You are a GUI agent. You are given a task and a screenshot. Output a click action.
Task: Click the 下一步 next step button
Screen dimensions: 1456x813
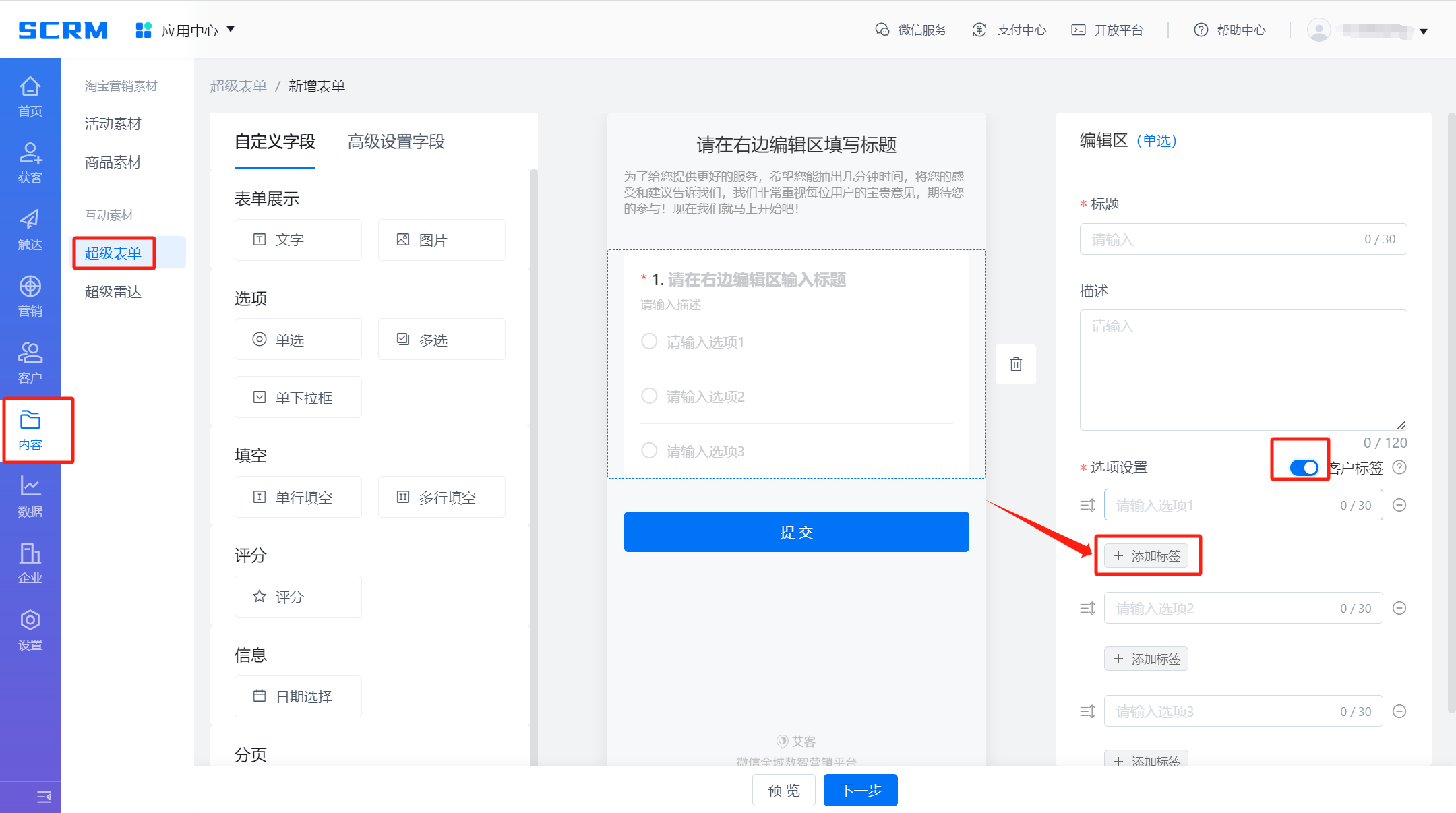(860, 790)
